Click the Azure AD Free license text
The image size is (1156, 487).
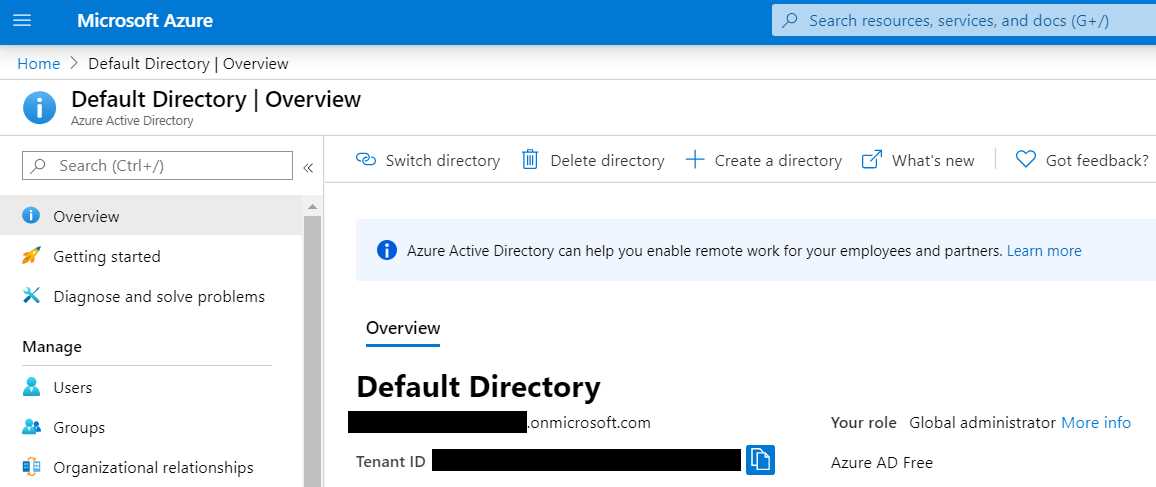point(882,463)
